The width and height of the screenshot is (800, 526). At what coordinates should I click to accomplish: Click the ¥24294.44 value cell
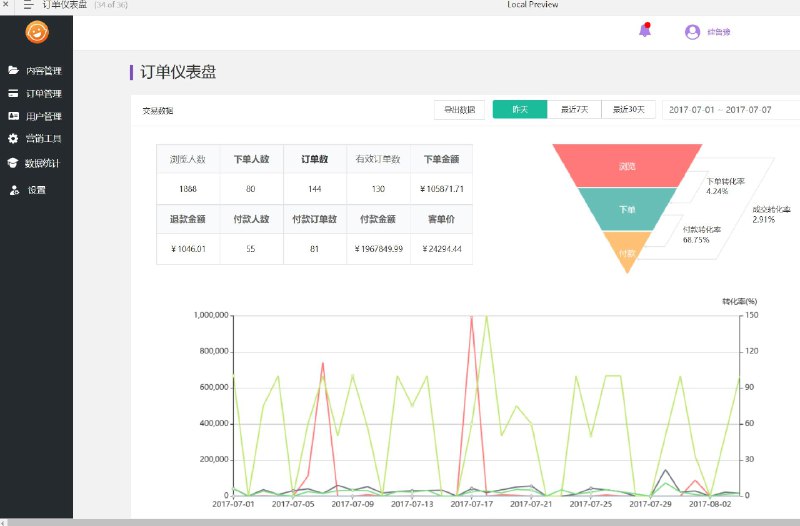442,249
